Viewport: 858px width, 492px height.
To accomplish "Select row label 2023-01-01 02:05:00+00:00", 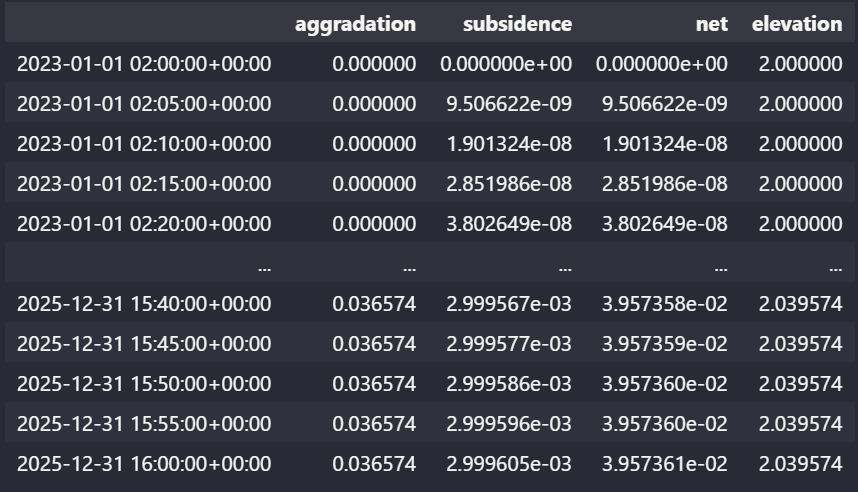I will 144,104.
